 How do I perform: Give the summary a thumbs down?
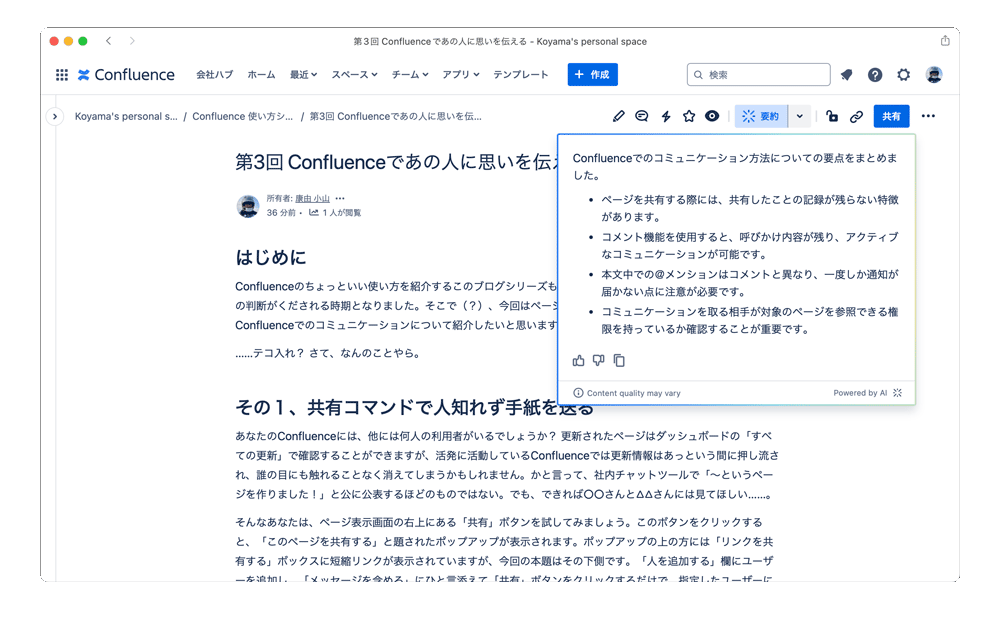(x=598, y=361)
